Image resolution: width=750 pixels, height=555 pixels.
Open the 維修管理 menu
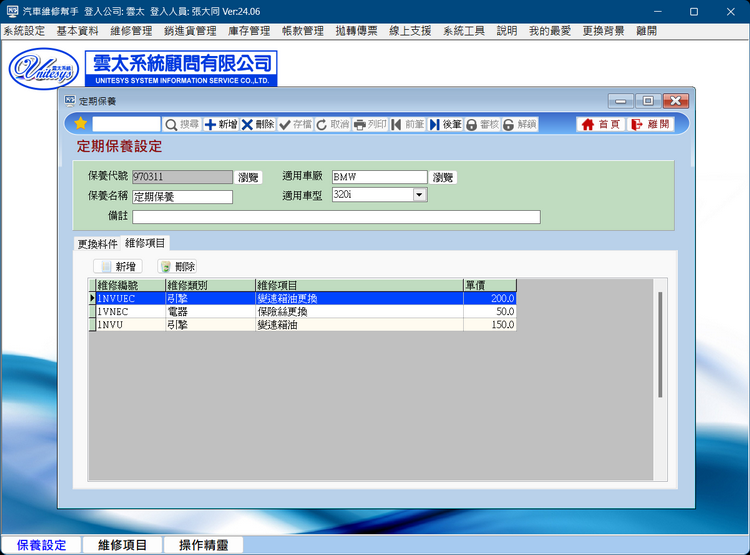(131, 31)
